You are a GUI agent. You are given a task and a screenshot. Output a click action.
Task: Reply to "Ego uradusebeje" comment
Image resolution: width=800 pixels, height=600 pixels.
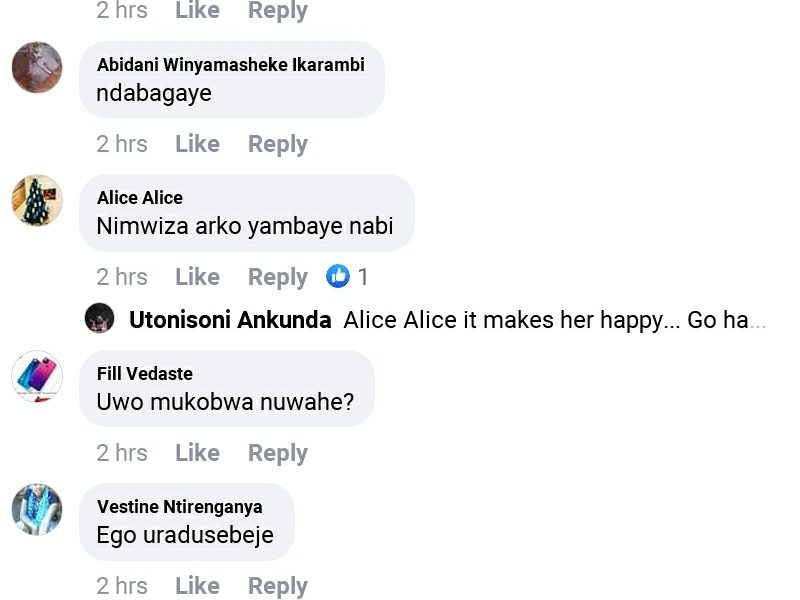277,586
